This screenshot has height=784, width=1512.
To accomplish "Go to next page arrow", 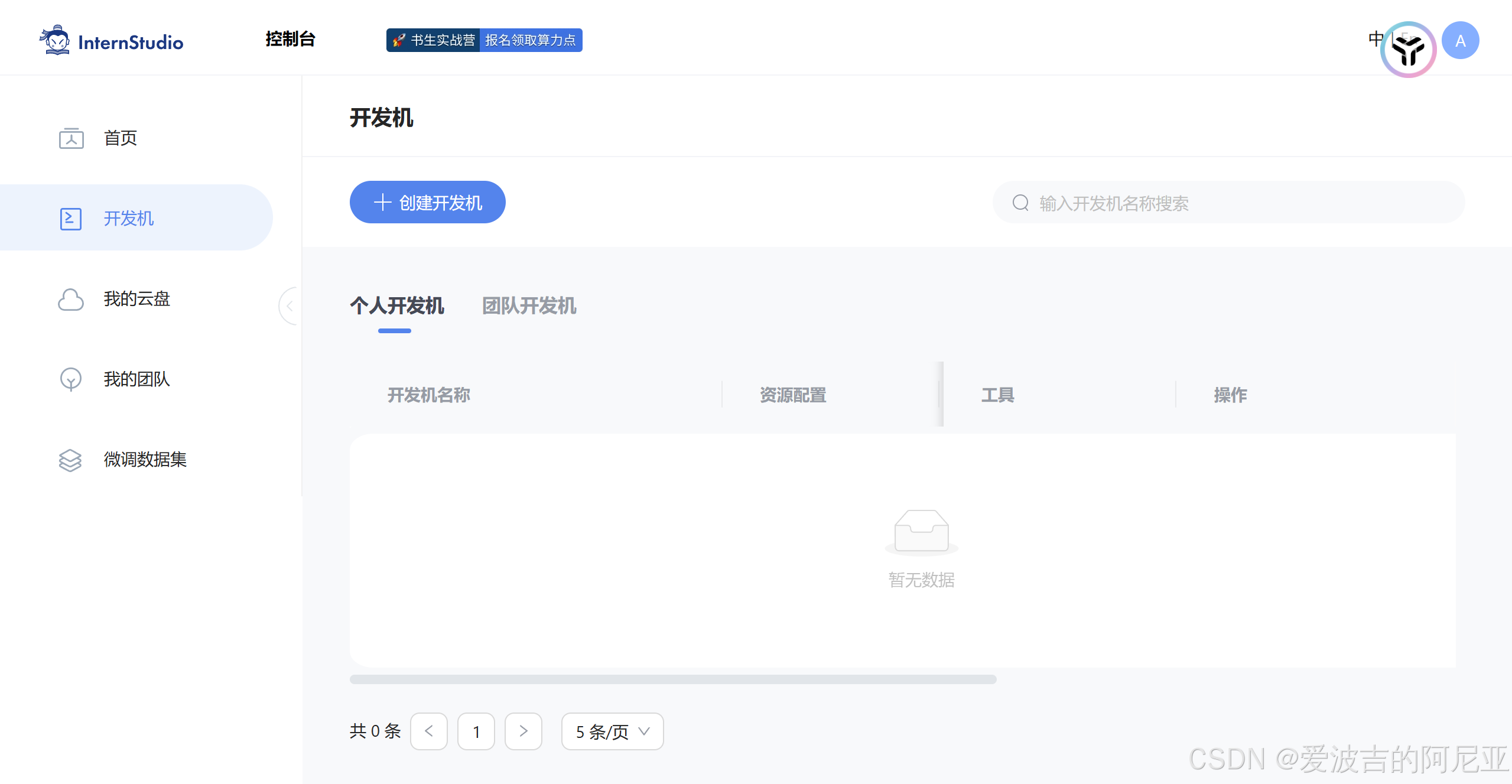I will [x=523, y=731].
